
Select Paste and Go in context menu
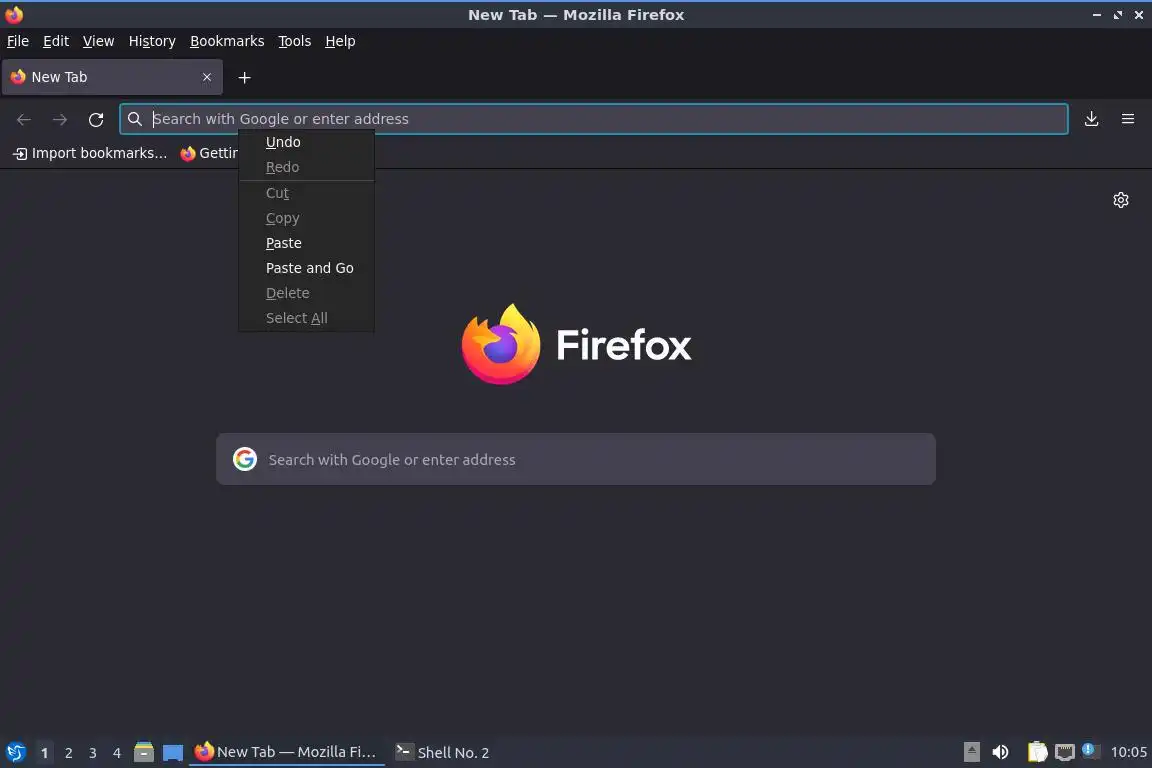[x=306, y=268]
